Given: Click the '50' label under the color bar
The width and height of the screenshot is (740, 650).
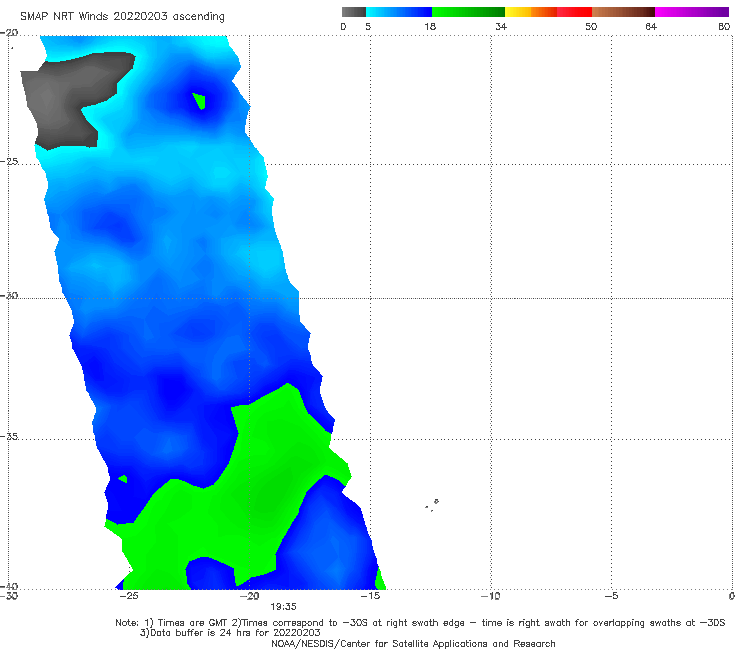Looking at the screenshot, I should [591, 26].
